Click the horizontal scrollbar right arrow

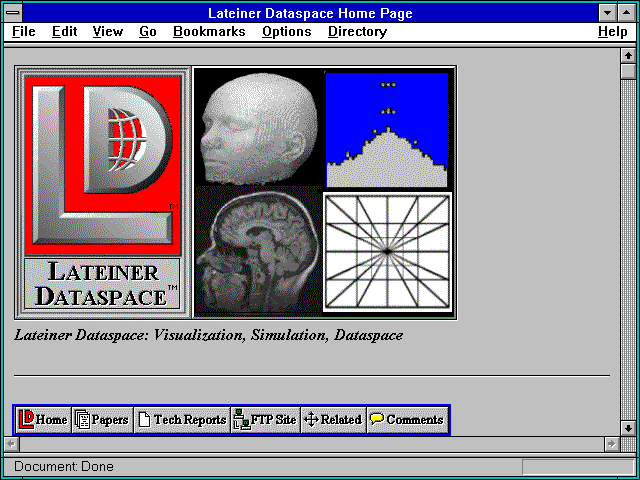click(611, 444)
